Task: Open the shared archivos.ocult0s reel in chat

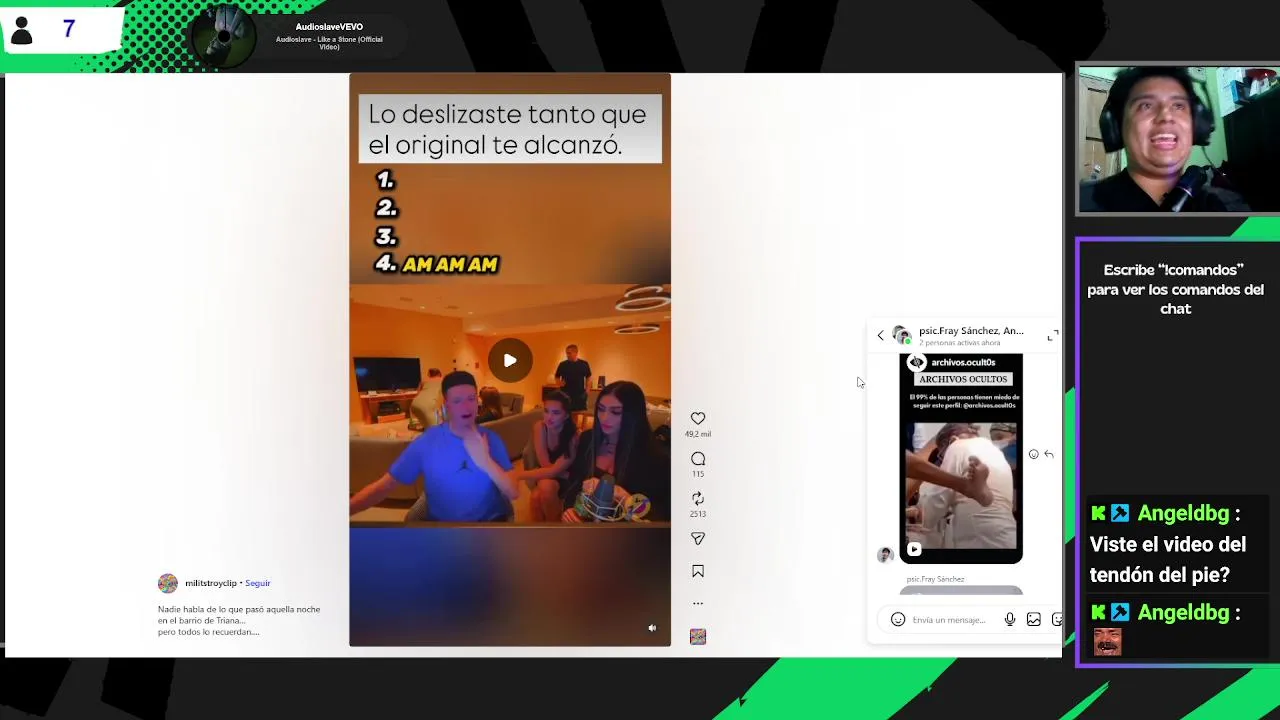Action: [x=961, y=458]
